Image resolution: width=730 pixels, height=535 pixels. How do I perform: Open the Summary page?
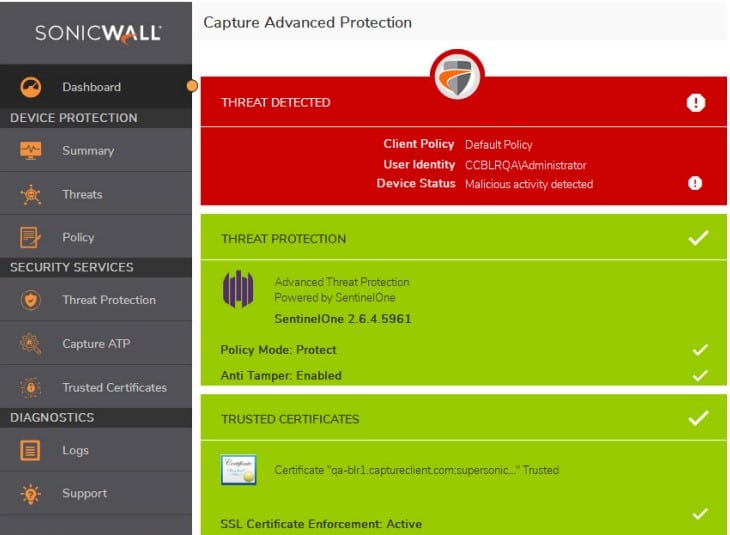click(x=95, y=150)
